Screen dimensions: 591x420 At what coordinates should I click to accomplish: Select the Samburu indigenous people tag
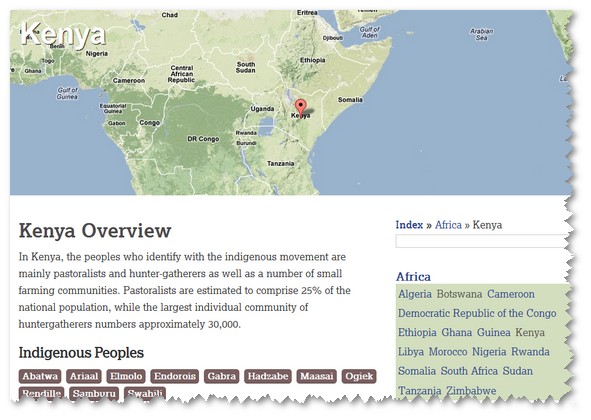point(94,394)
